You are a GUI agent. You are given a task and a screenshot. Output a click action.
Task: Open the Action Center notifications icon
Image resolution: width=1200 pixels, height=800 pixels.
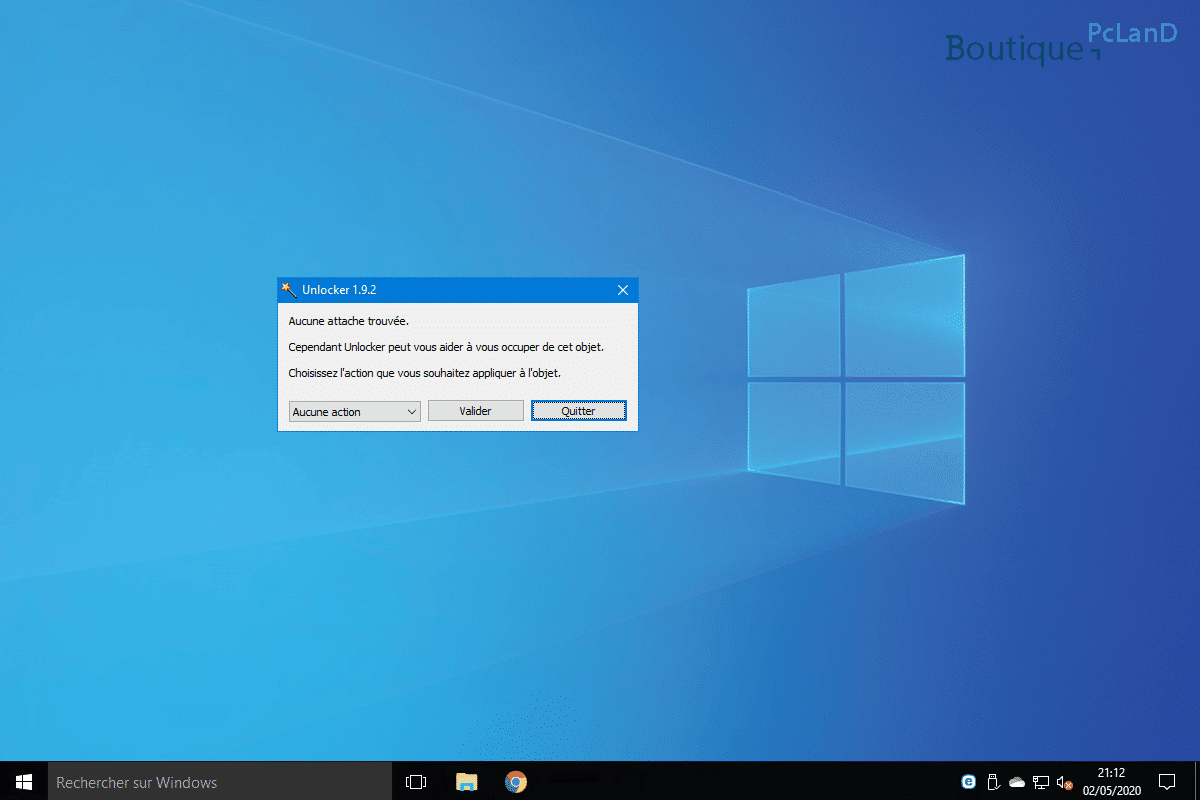point(1167,782)
